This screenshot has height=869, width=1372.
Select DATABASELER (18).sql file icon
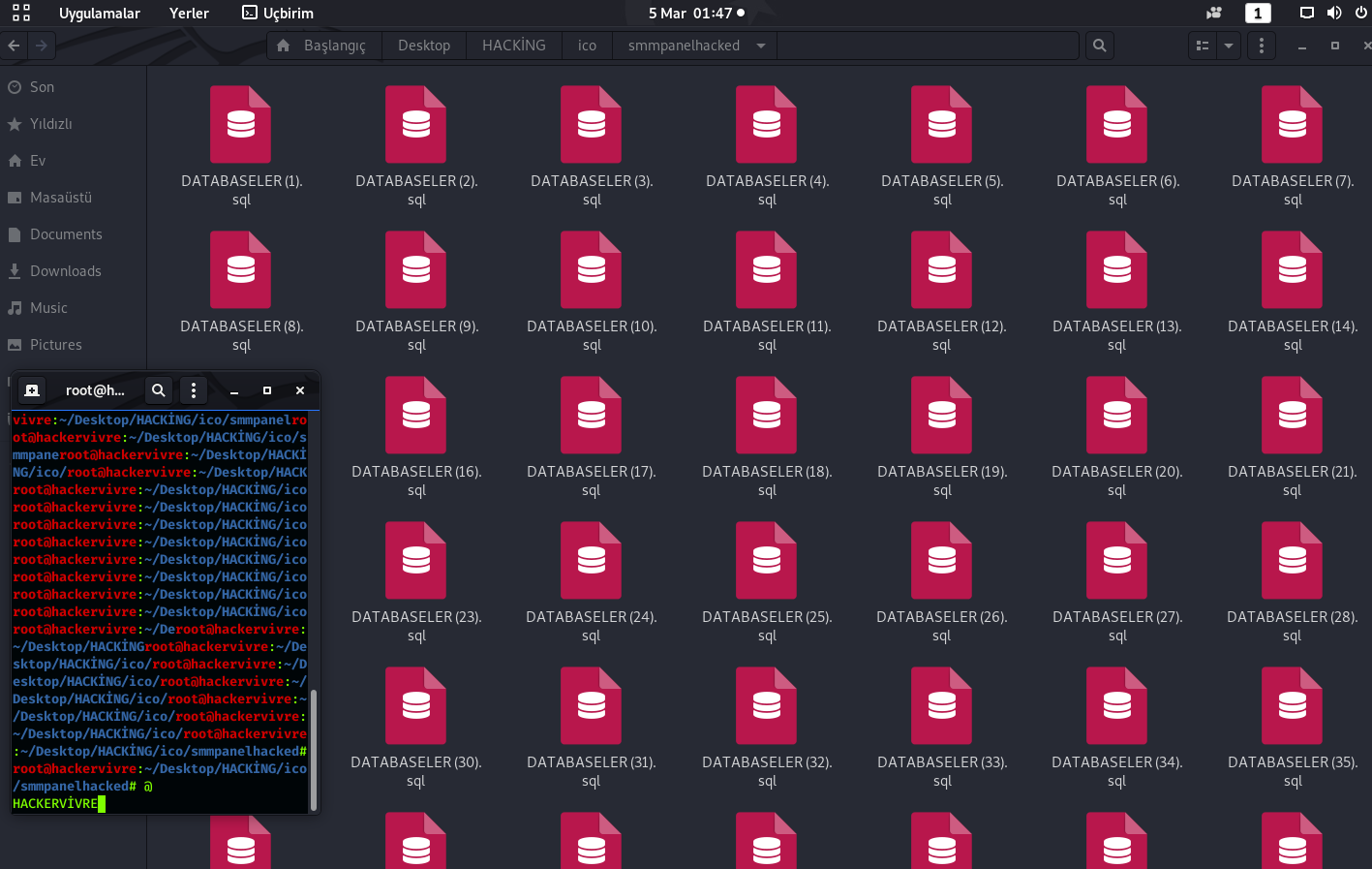click(767, 415)
